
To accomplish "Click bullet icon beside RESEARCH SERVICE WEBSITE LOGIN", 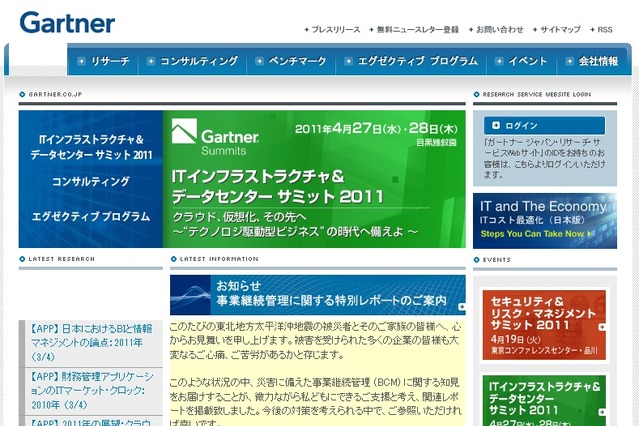I will click(476, 95).
